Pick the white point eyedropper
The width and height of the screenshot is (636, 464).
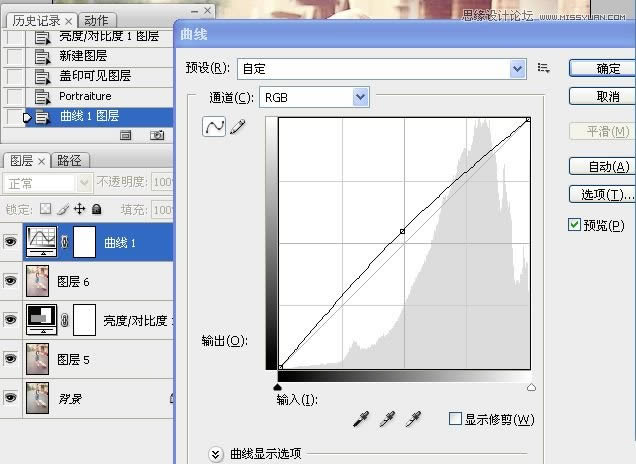tap(412, 420)
